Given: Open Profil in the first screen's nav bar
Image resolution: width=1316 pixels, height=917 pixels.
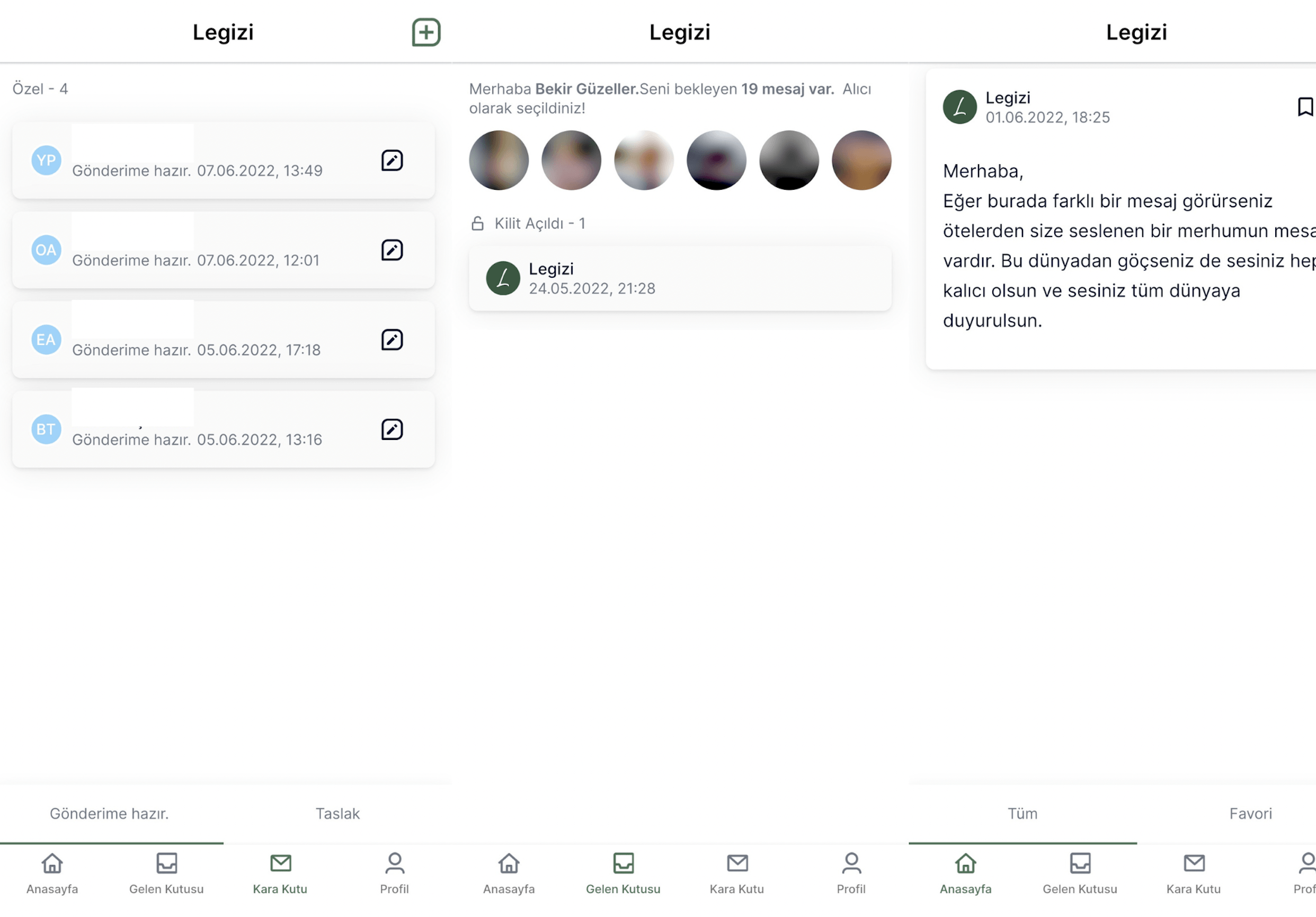Looking at the screenshot, I should coord(394,874).
